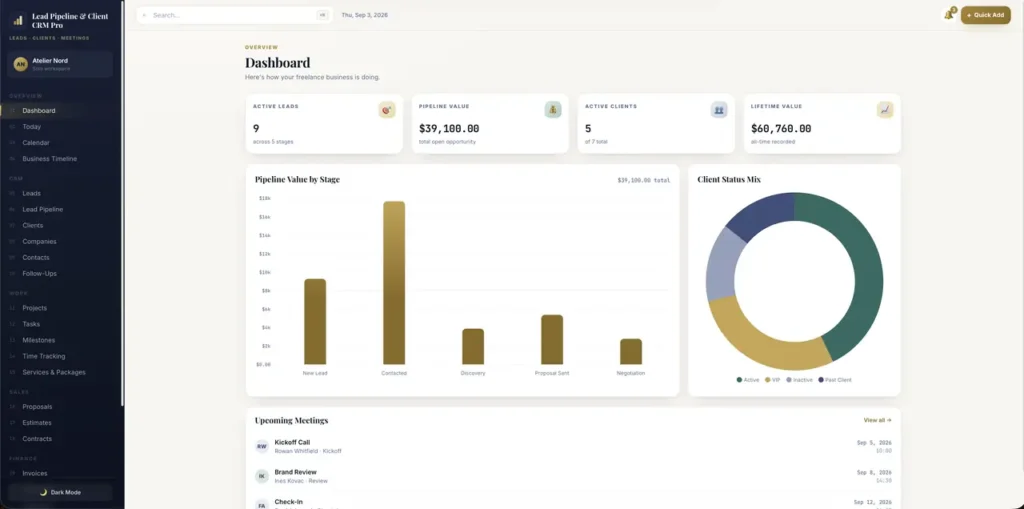Viewport: 1024px width, 509px height.
Task: Click the search keyboard shortcut badge
Action: click(x=322, y=15)
